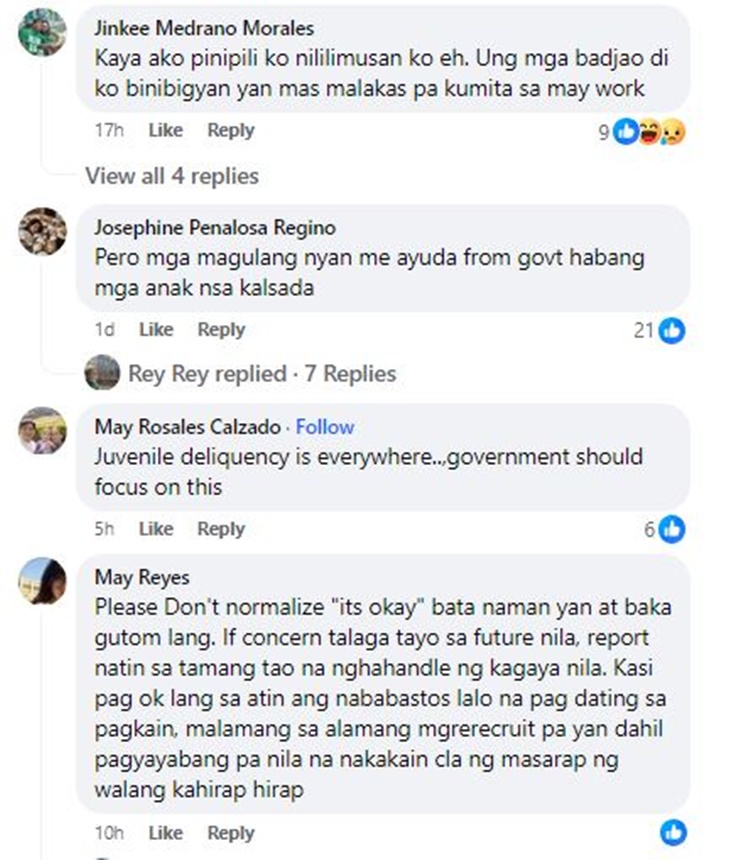
Task: Open the 5h timestamp on May Rosales comment
Action: click(104, 529)
